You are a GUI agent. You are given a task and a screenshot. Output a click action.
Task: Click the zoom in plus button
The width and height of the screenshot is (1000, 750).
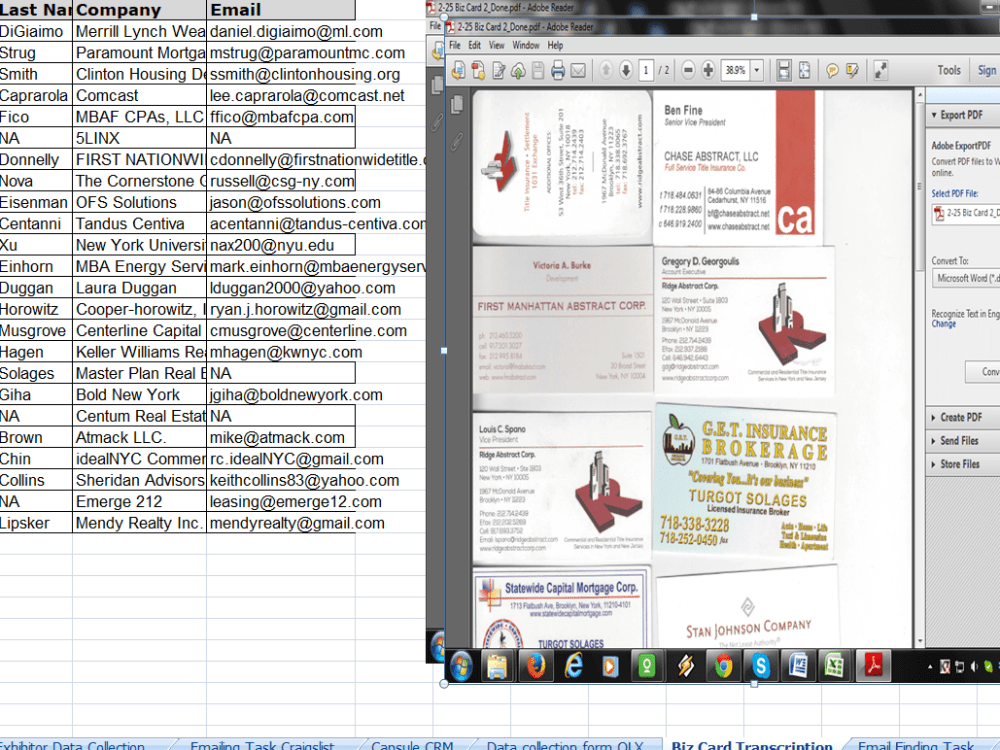(x=708, y=70)
